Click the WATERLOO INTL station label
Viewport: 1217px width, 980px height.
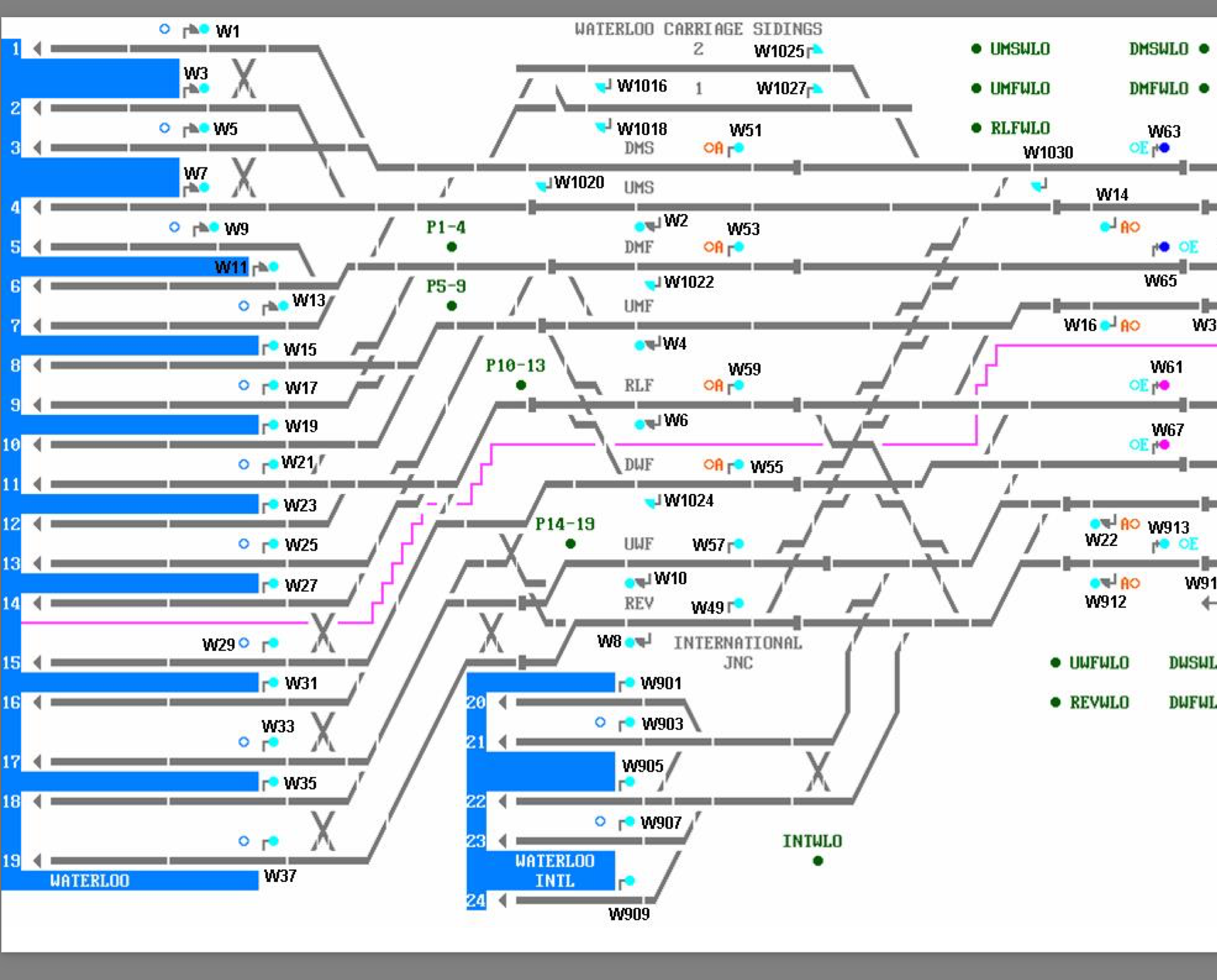point(554,871)
